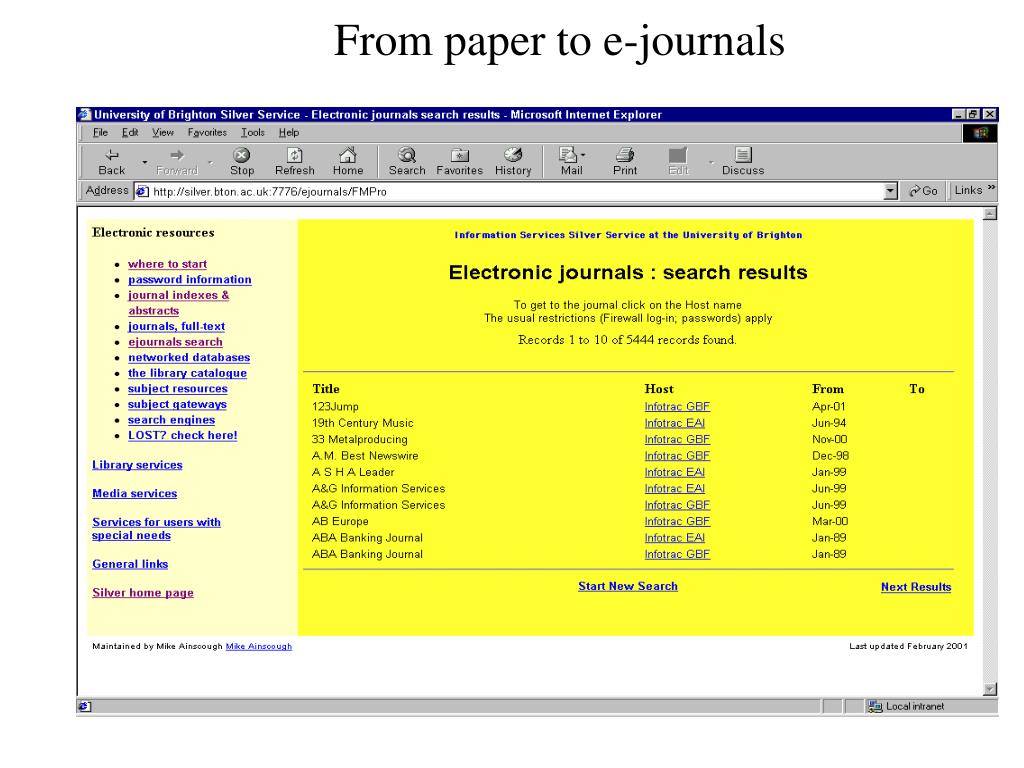Screen dimensions: 1024x768
Task: Open the Back button history dropdown
Action: pos(144,161)
